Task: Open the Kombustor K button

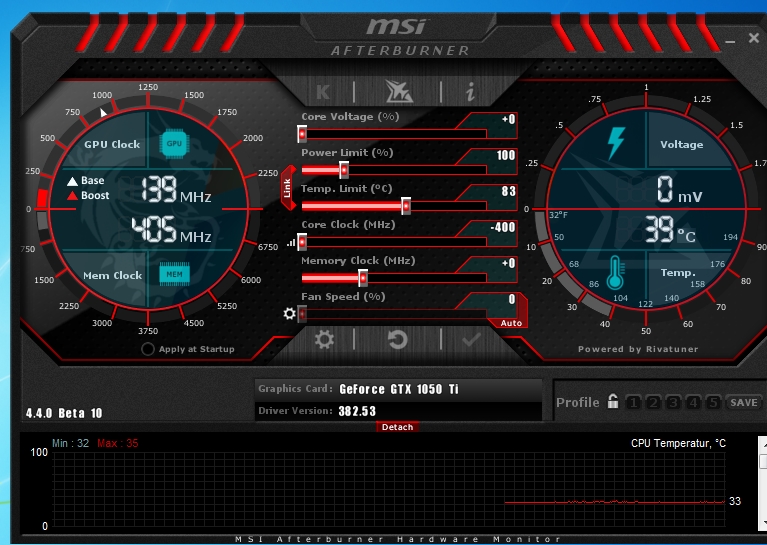Action: (323, 91)
